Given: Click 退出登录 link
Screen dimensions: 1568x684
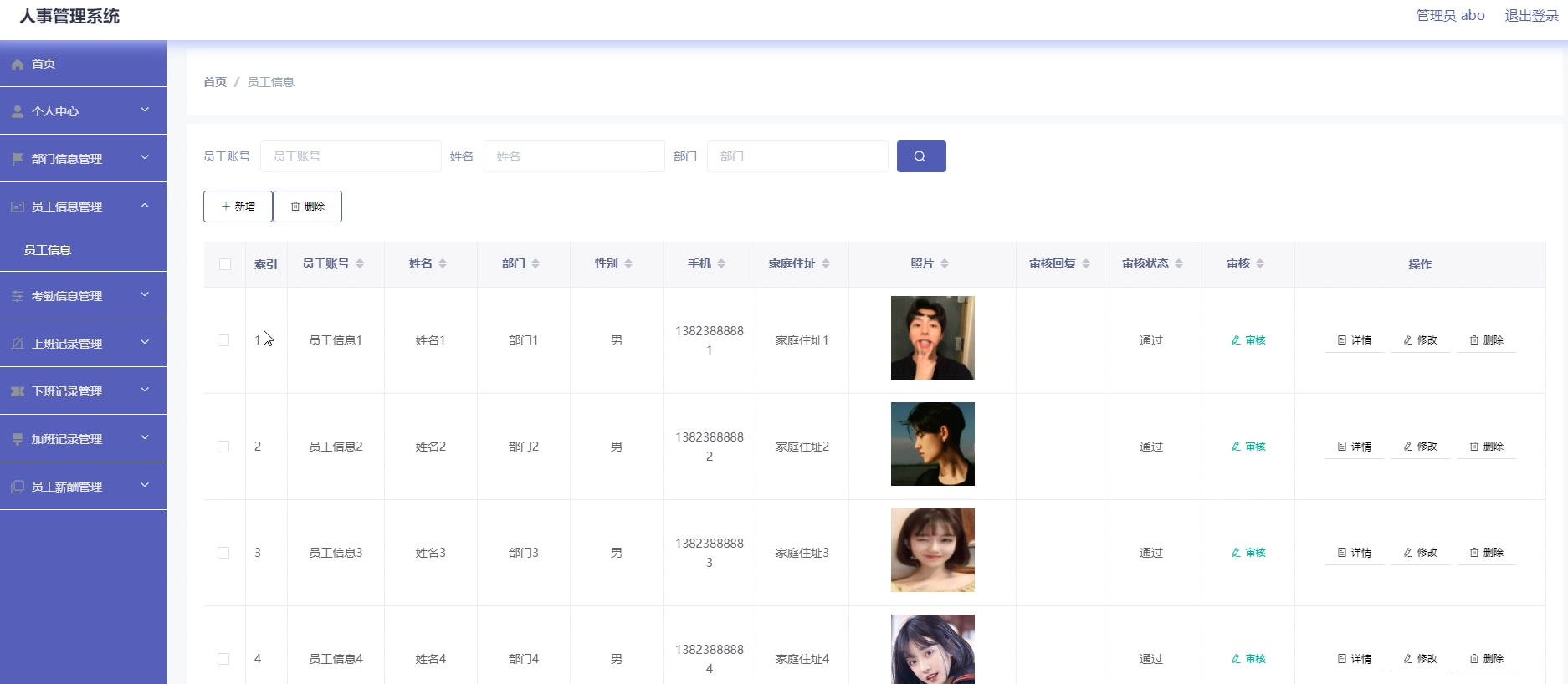Looking at the screenshot, I should (x=1531, y=15).
